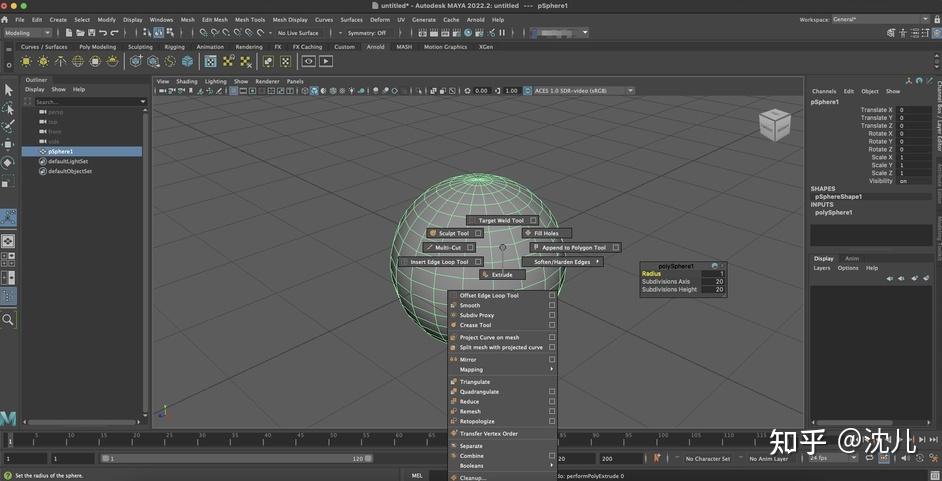Click the ViewCube in the viewport
Screen dimensions: 942x481
(774, 125)
